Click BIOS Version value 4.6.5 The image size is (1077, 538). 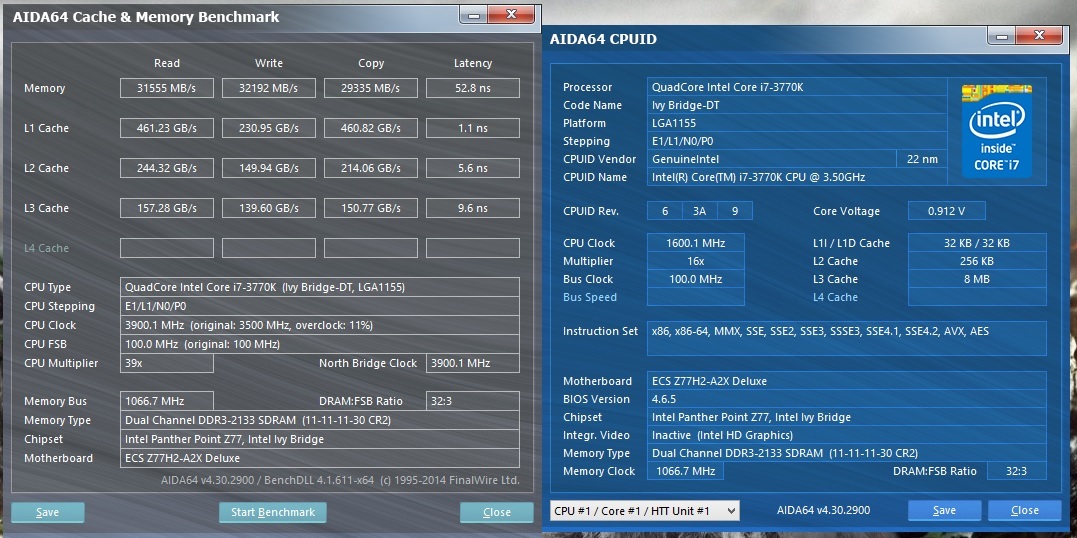pyautogui.click(x=846, y=399)
